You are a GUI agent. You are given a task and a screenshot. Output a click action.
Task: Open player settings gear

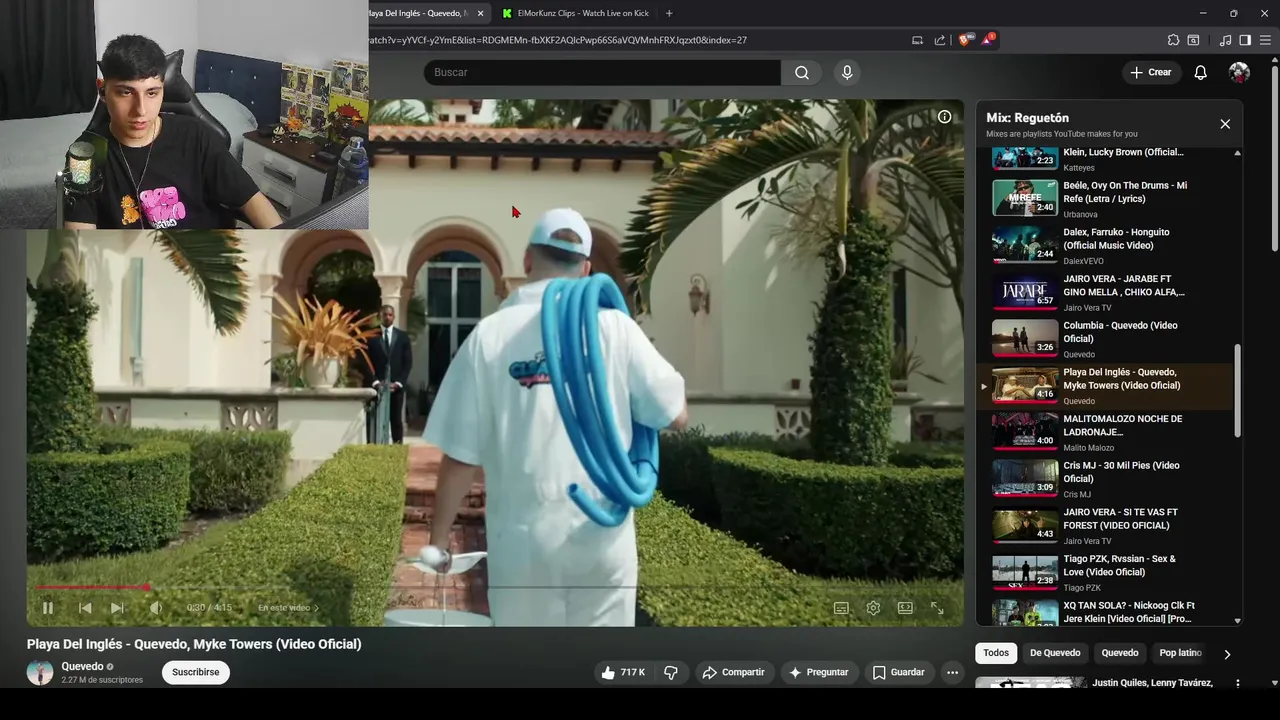point(873,608)
